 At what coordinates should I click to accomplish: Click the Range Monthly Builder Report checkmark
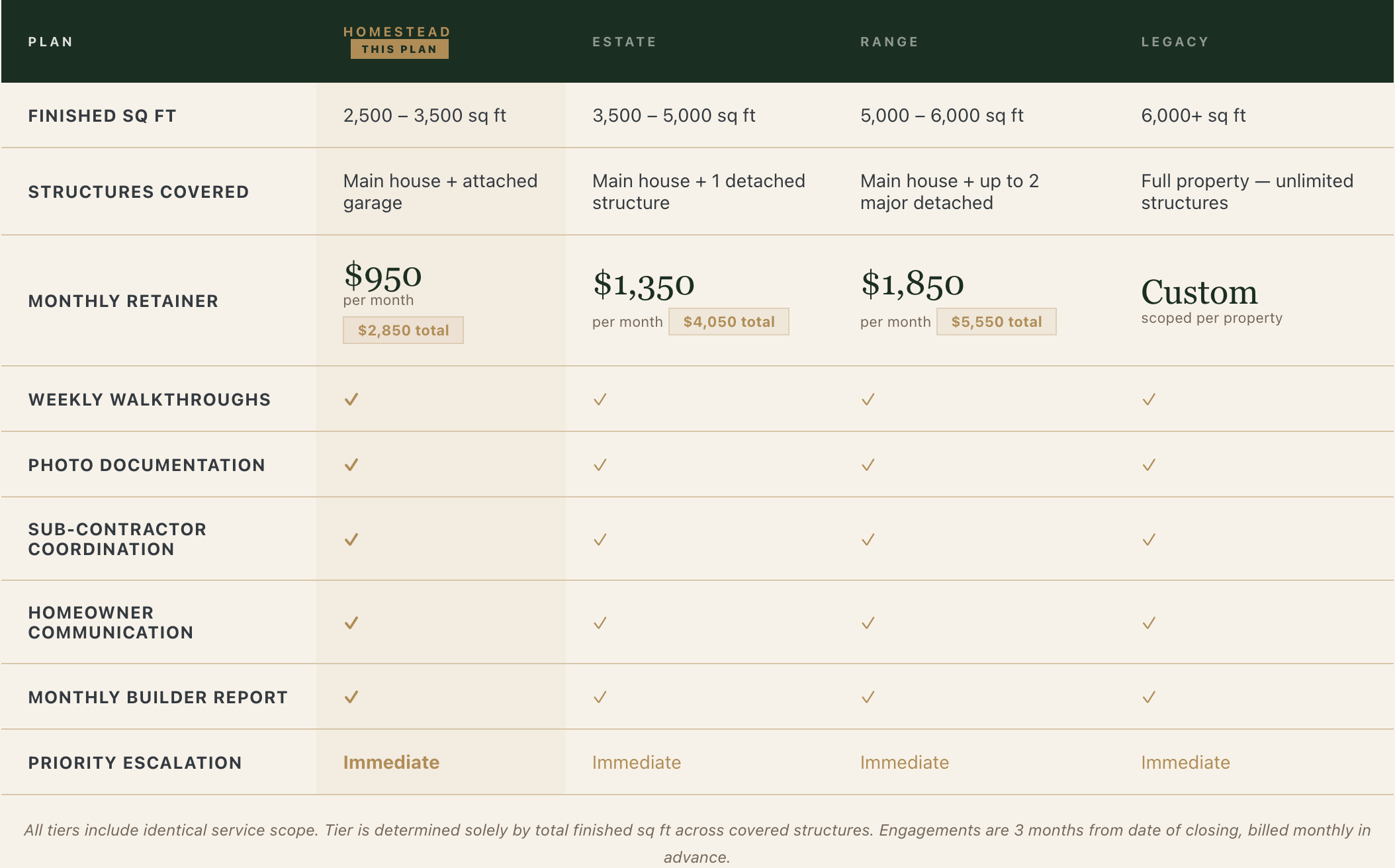[x=868, y=697]
